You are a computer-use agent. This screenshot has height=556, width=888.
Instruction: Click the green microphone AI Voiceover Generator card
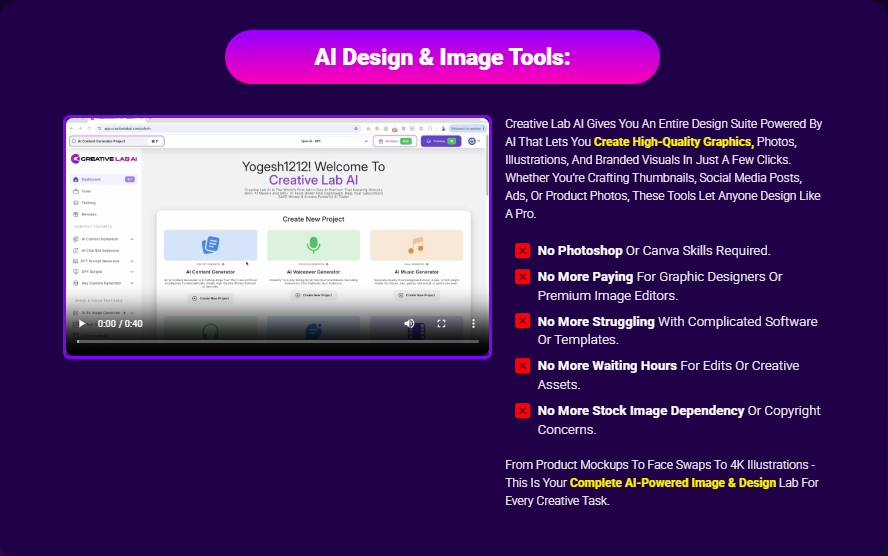[313, 245]
